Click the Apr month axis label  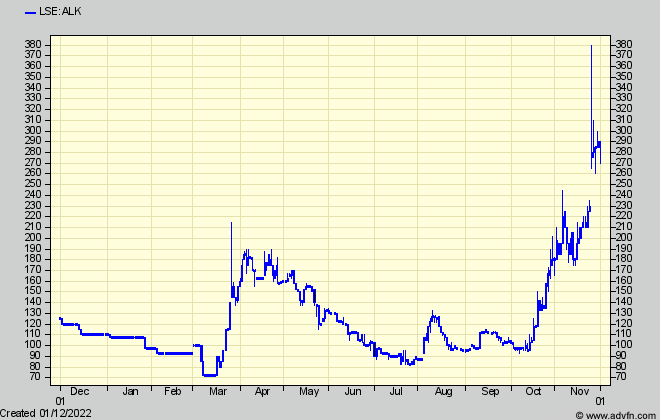[263, 392]
